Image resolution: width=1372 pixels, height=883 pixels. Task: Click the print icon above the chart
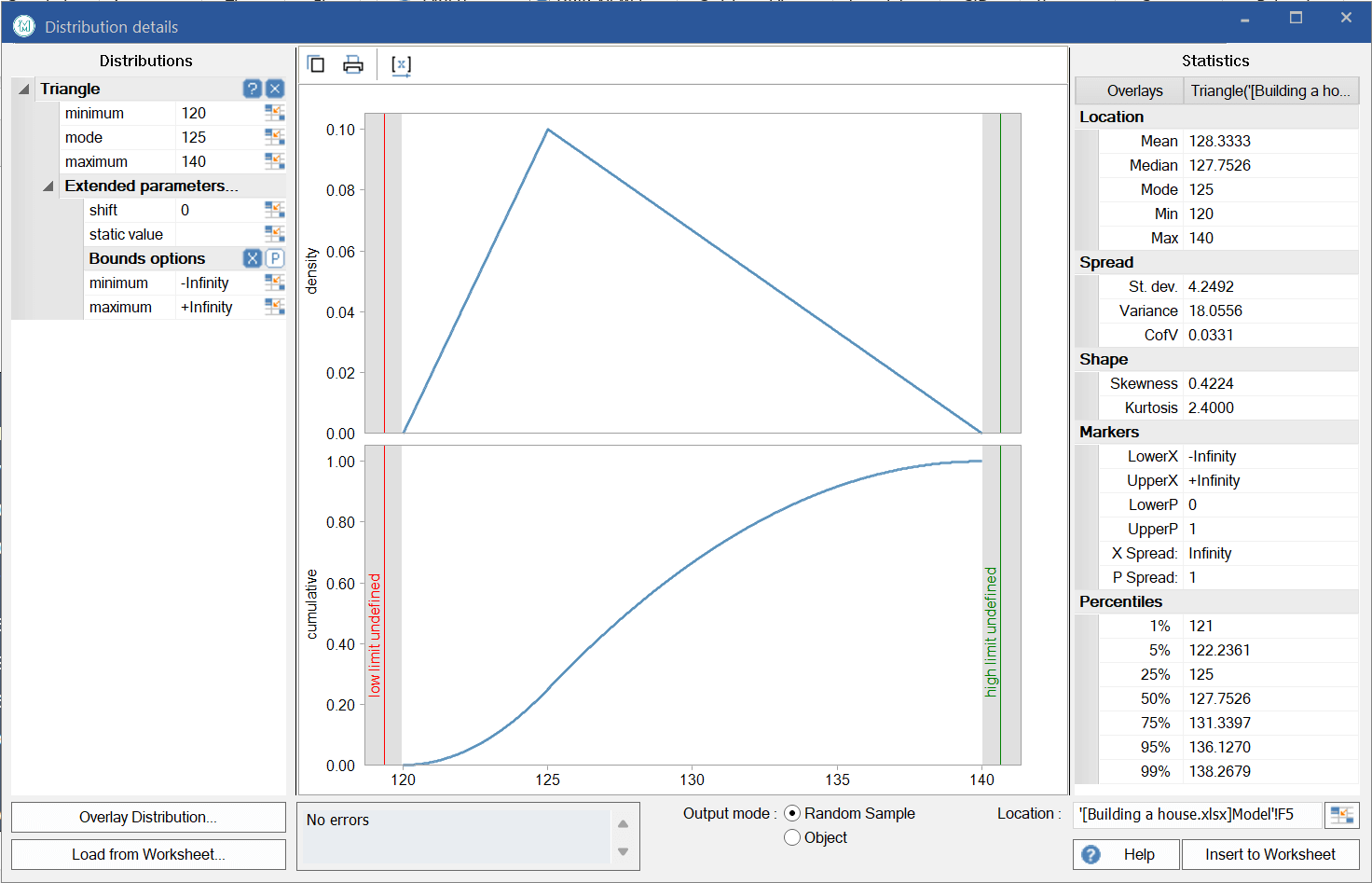pyautogui.click(x=353, y=64)
